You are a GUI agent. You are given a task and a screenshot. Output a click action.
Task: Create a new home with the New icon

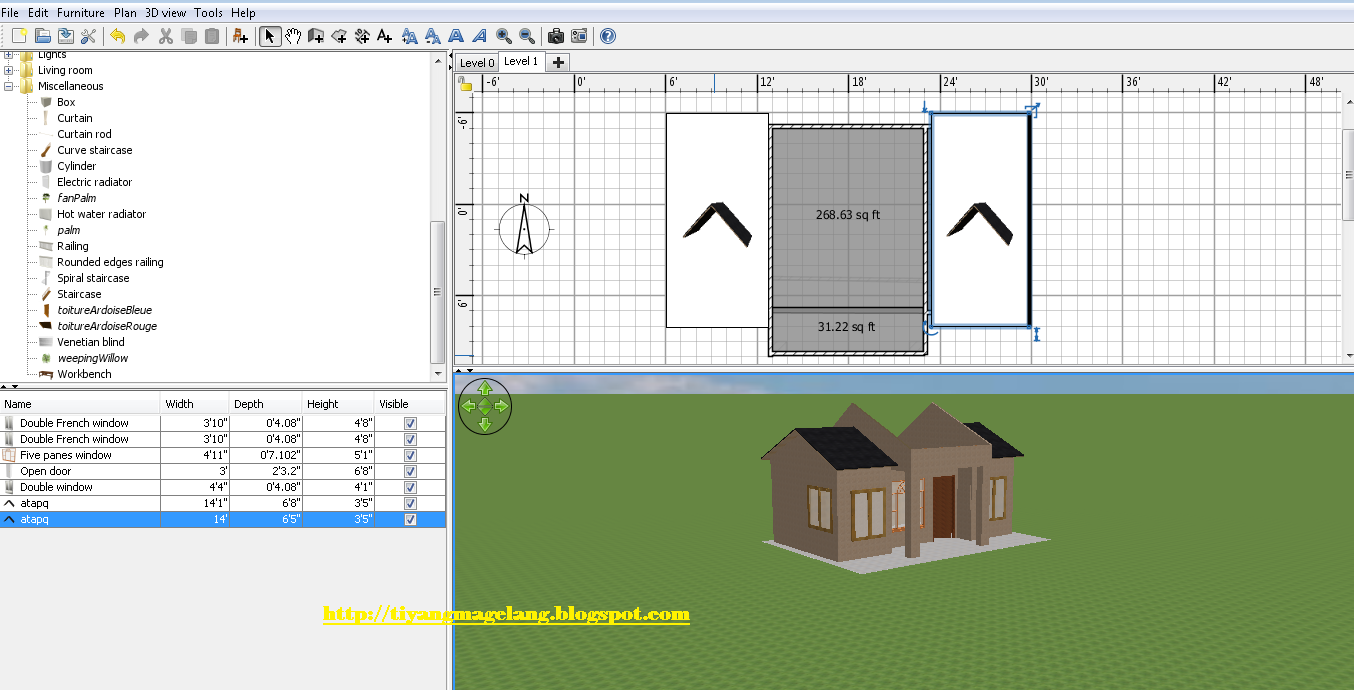(18, 36)
